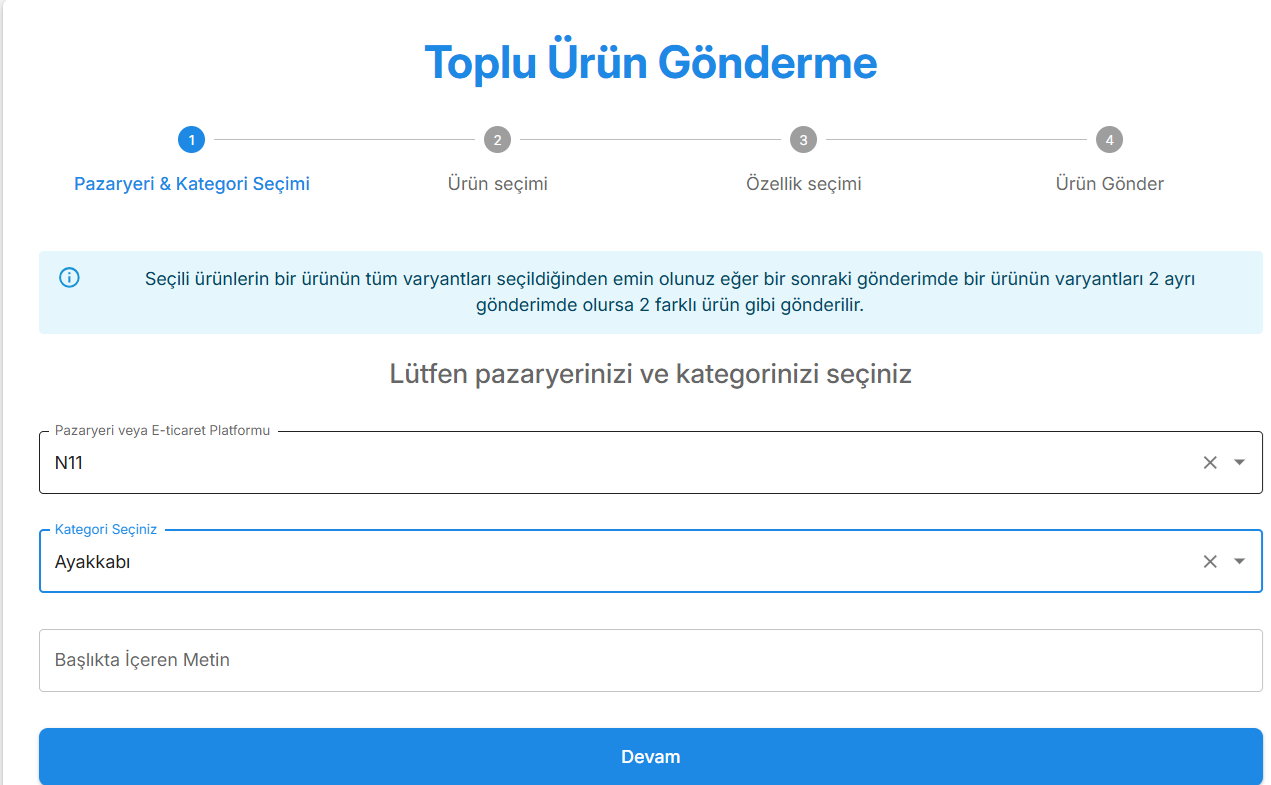The width and height of the screenshot is (1271, 785).
Task: Clear the Ayakkabı category selection
Action: (x=1210, y=561)
